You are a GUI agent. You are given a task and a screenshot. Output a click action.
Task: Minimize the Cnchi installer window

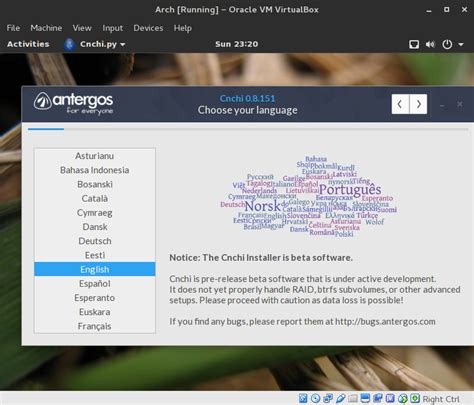click(442, 105)
